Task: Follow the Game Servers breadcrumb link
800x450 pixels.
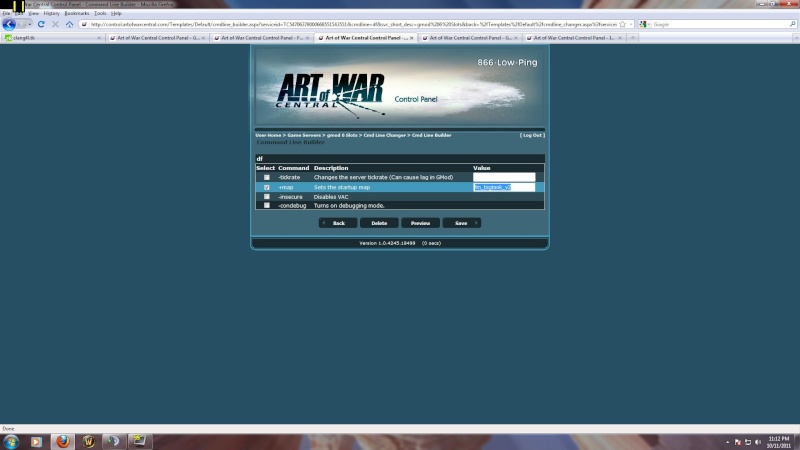Action: [304, 135]
